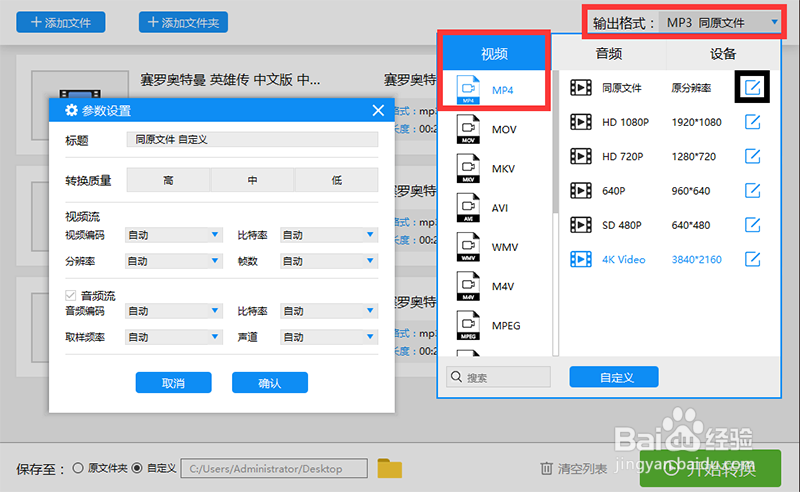Click the save path input field
This screenshot has width=800, height=492.
point(274,468)
